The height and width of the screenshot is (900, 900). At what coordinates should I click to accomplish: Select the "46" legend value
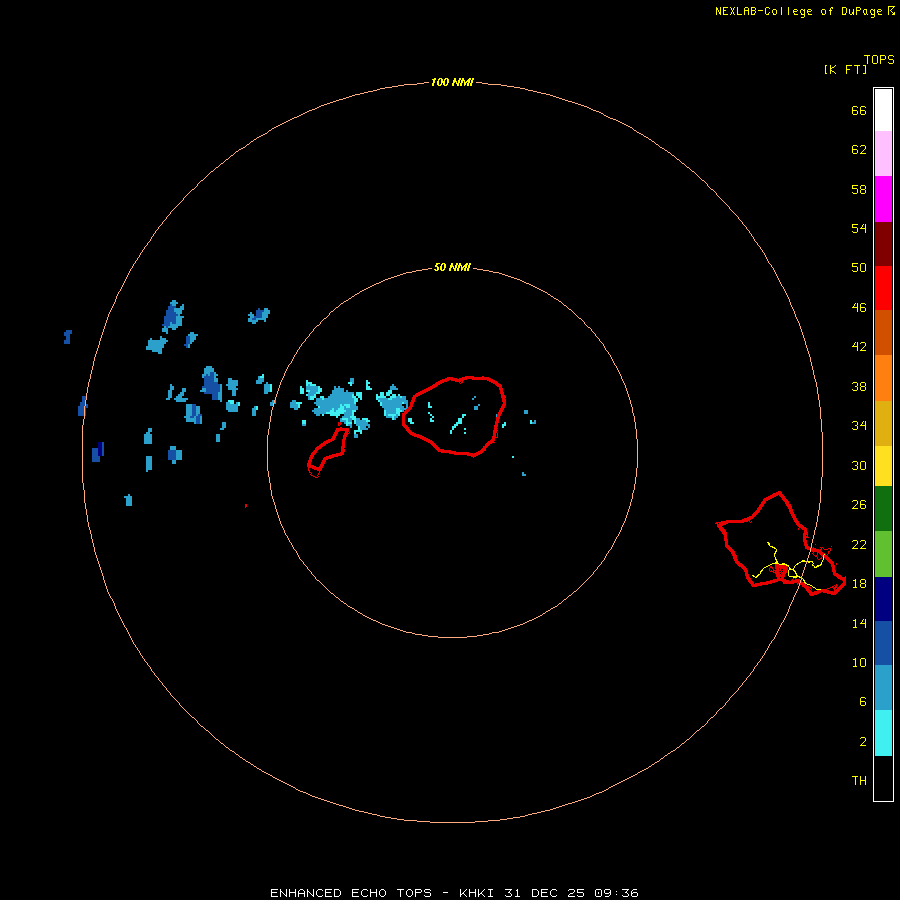(859, 308)
